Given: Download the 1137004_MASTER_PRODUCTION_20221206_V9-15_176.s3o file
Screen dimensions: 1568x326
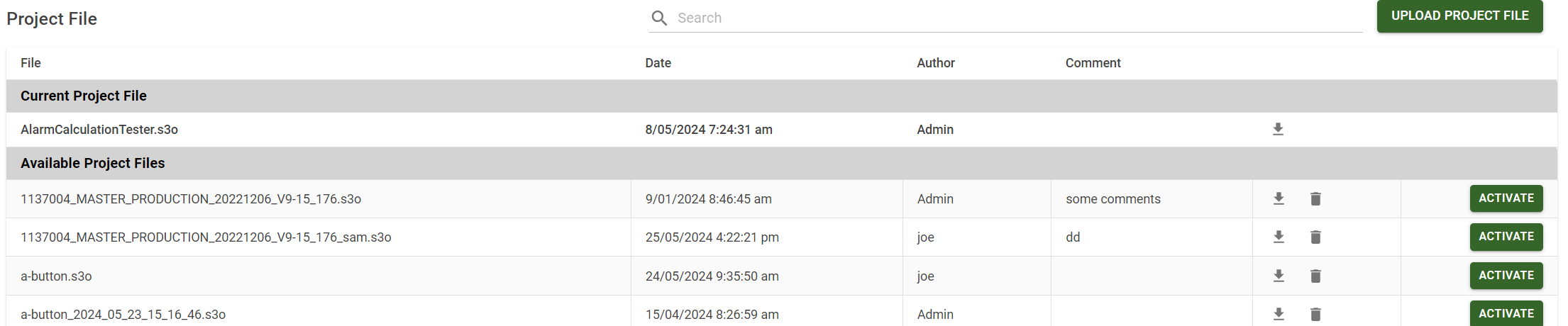Looking at the screenshot, I should point(1279,199).
